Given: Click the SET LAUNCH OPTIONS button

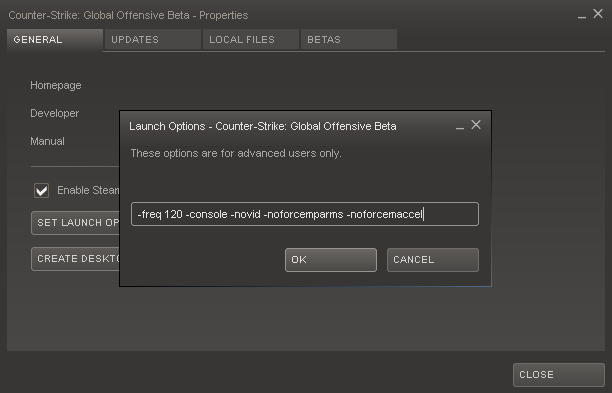Looking at the screenshot, I should point(75,223).
